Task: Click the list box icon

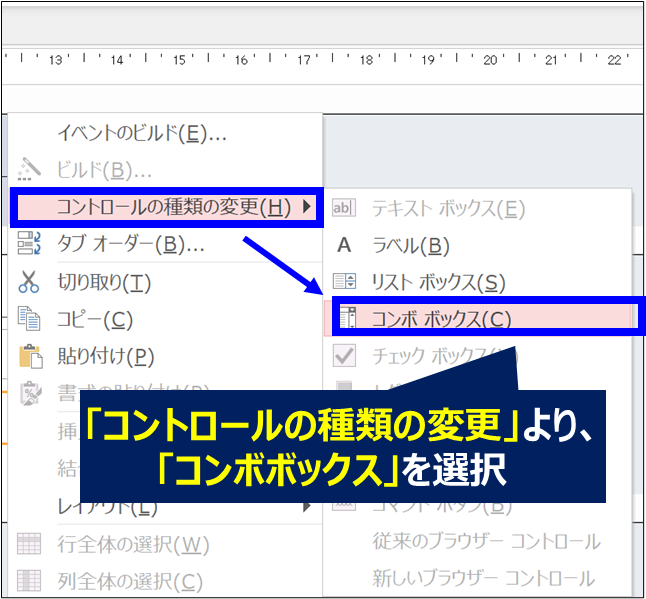Action: coord(344,282)
